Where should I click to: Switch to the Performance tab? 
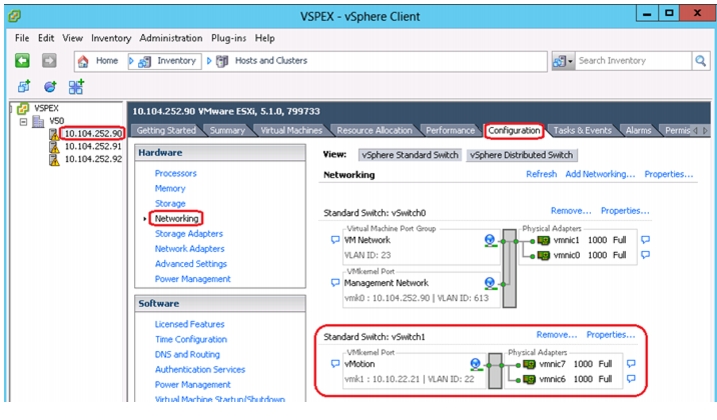pos(450,131)
